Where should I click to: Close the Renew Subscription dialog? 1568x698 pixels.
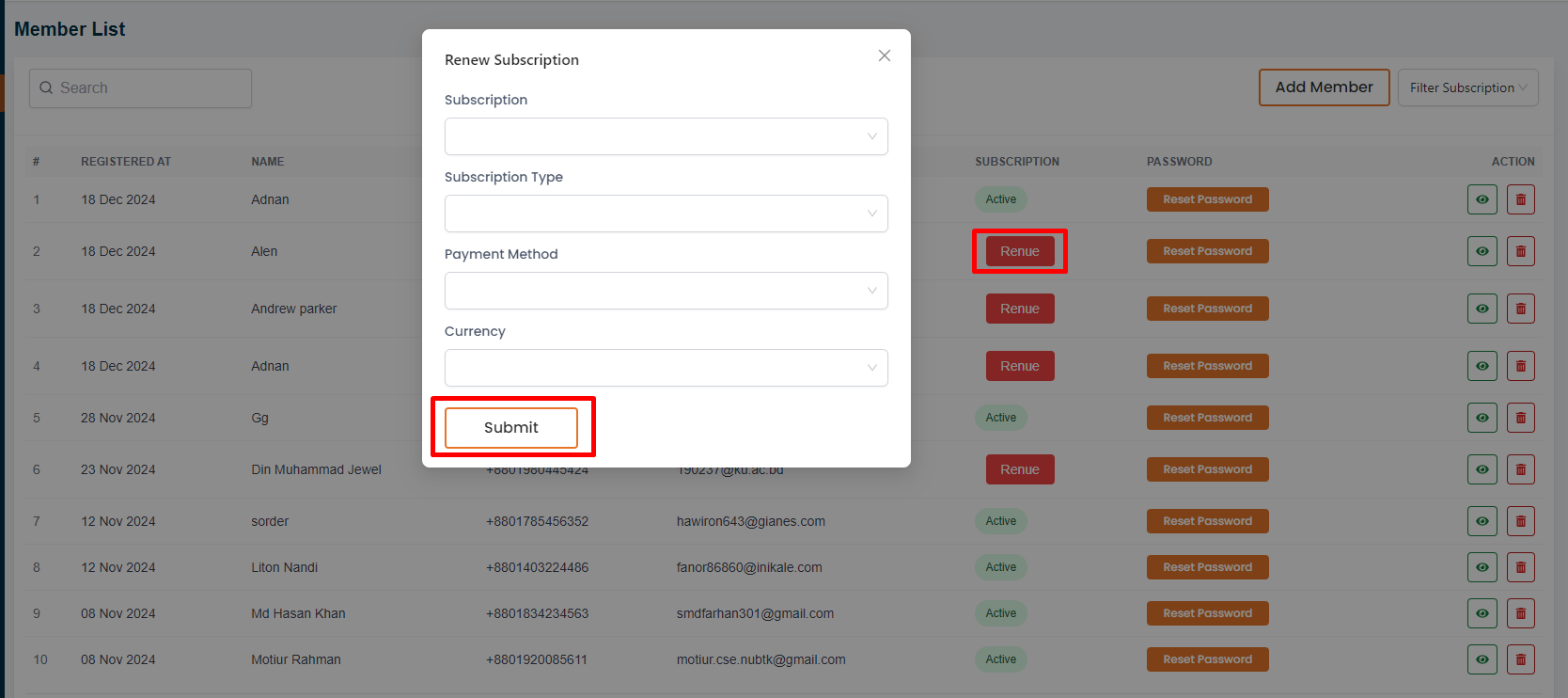coord(884,56)
